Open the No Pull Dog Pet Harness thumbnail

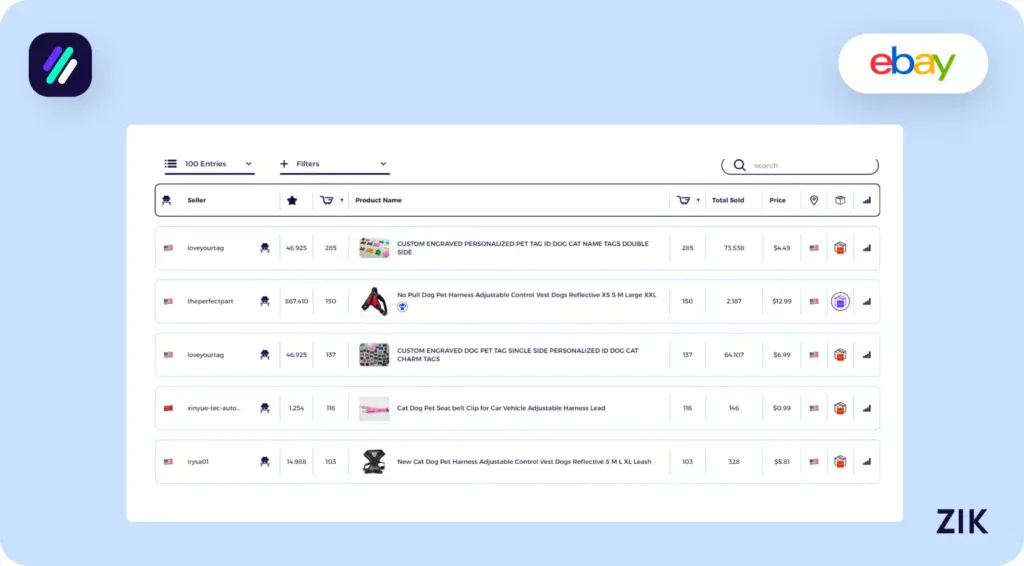(x=374, y=302)
